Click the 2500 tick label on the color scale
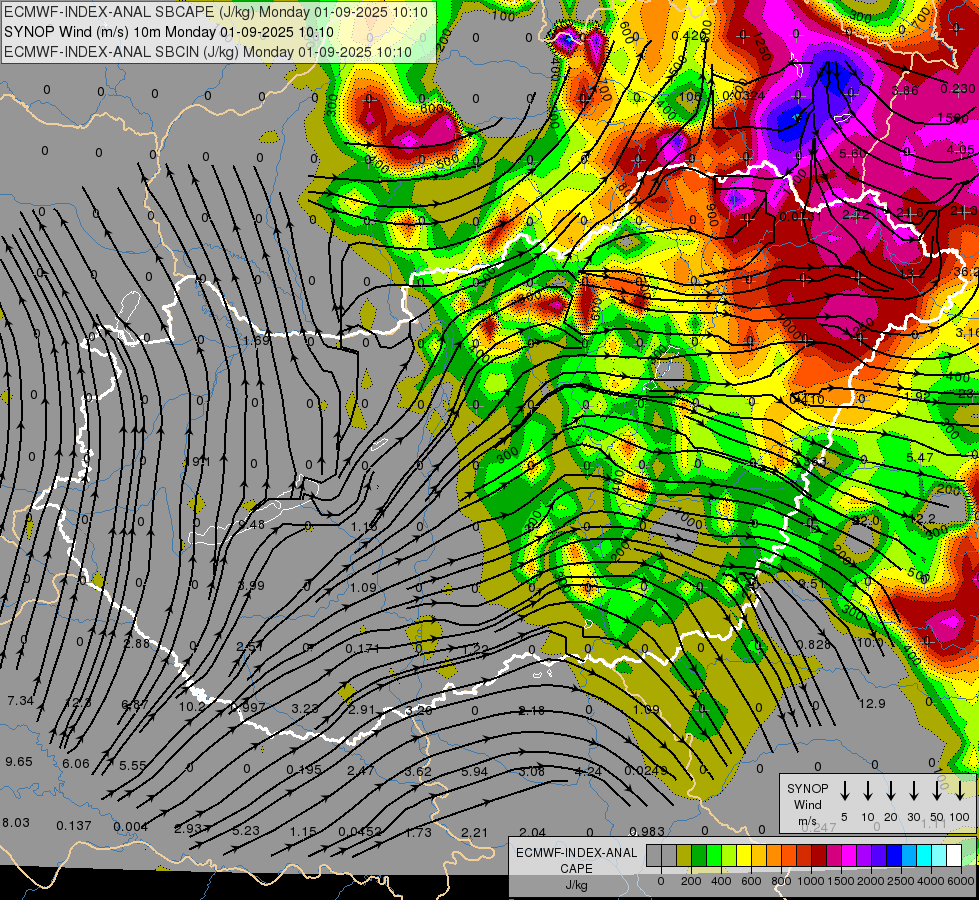This screenshot has height=900, width=979. [x=901, y=881]
